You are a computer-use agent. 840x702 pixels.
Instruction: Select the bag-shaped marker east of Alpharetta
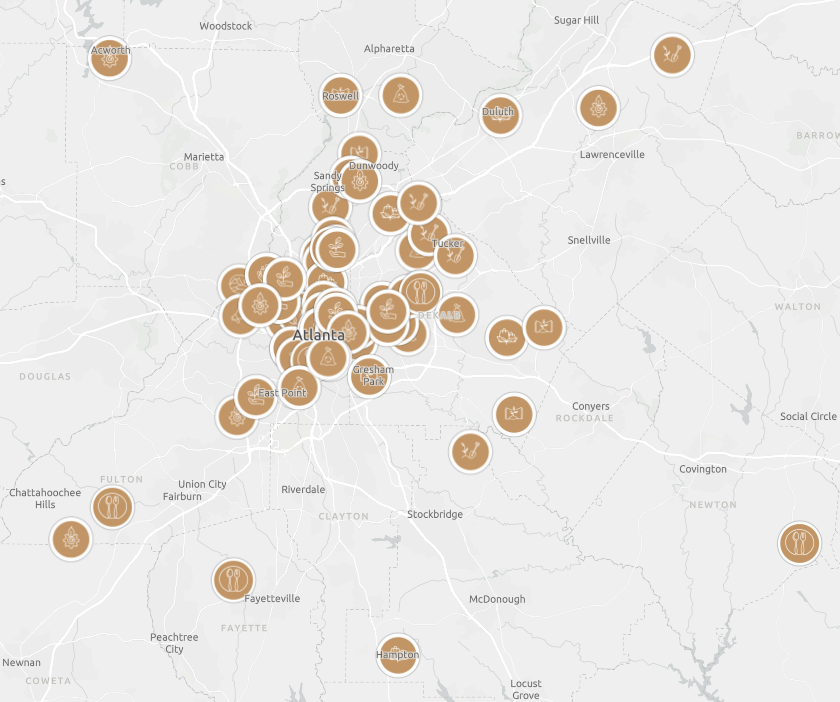click(x=400, y=94)
